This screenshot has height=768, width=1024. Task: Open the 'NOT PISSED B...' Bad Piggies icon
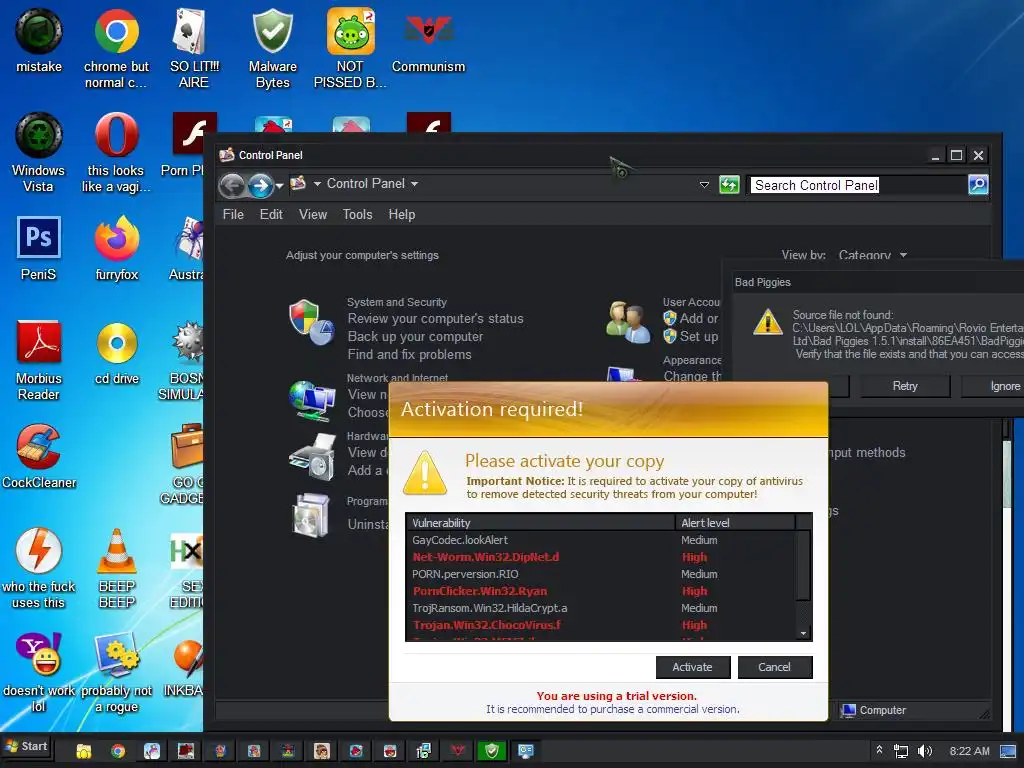point(350,48)
